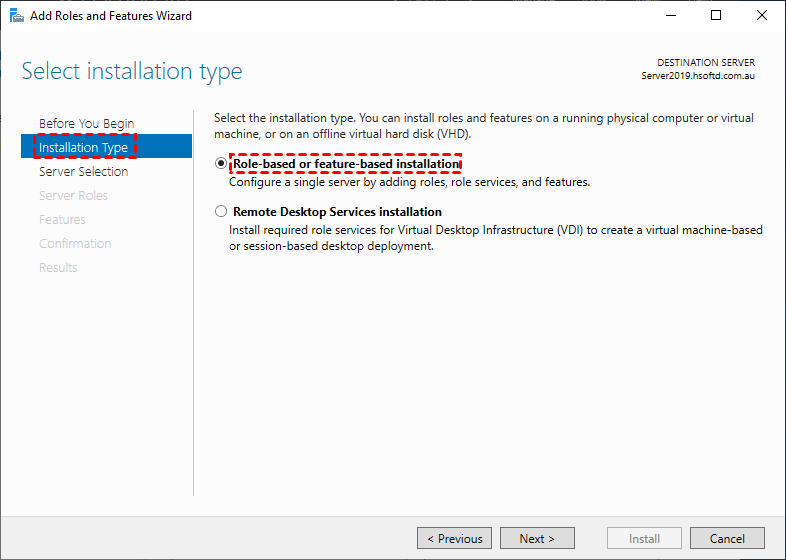Screen dimensions: 786x560
Task: Click the Confirmation step in sidebar
Action: (75, 244)
